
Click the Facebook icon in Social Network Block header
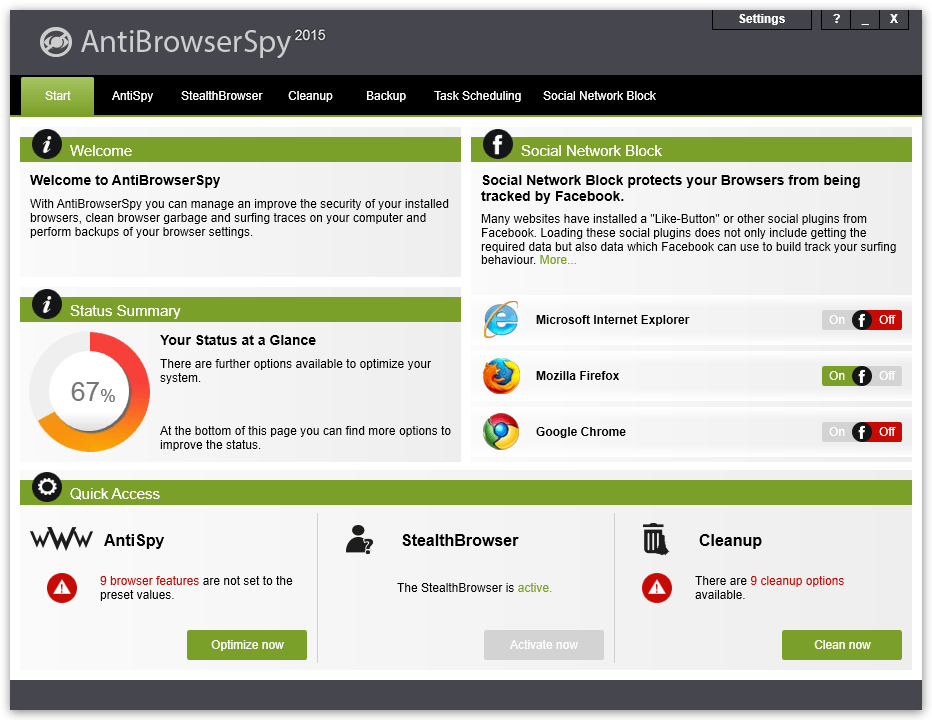pyautogui.click(x=498, y=144)
